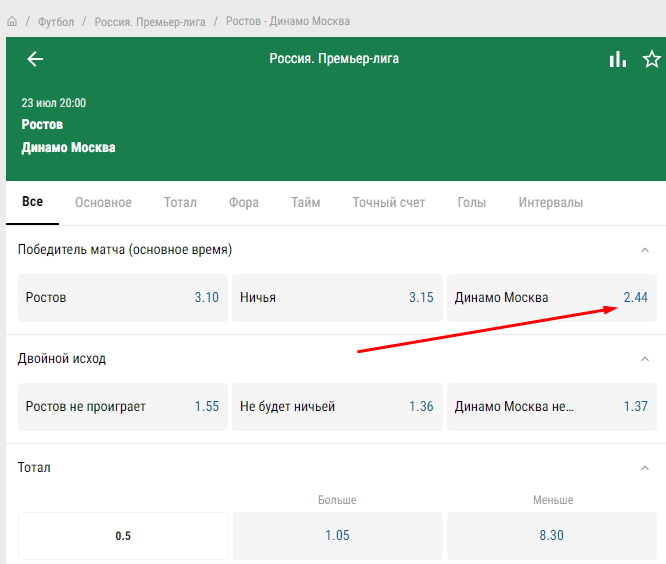Click the Больше column label

[337, 500]
